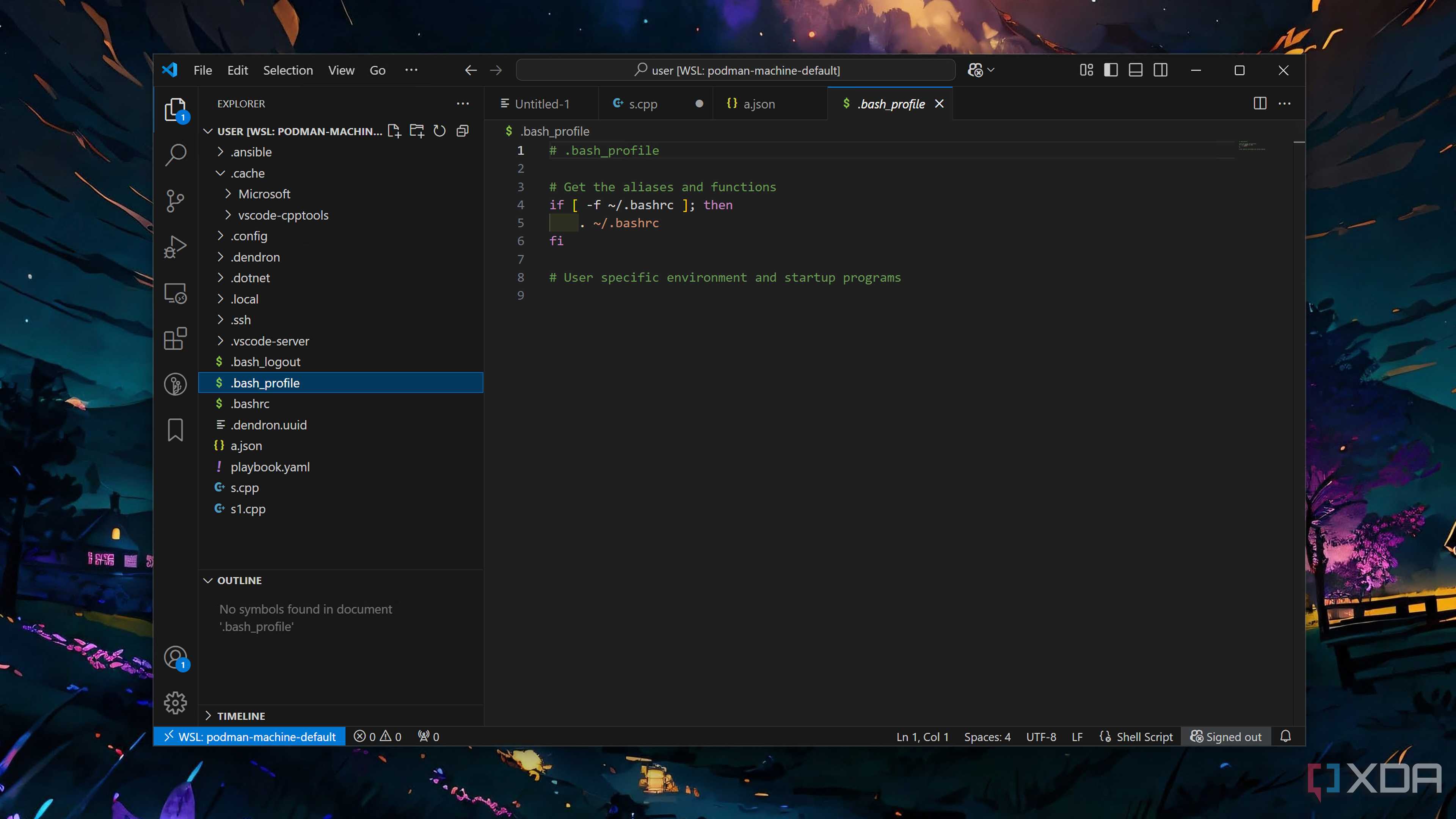The width and height of the screenshot is (1456, 819).
Task: Open dropdown arrow beside Copilot icon
Action: tap(991, 70)
